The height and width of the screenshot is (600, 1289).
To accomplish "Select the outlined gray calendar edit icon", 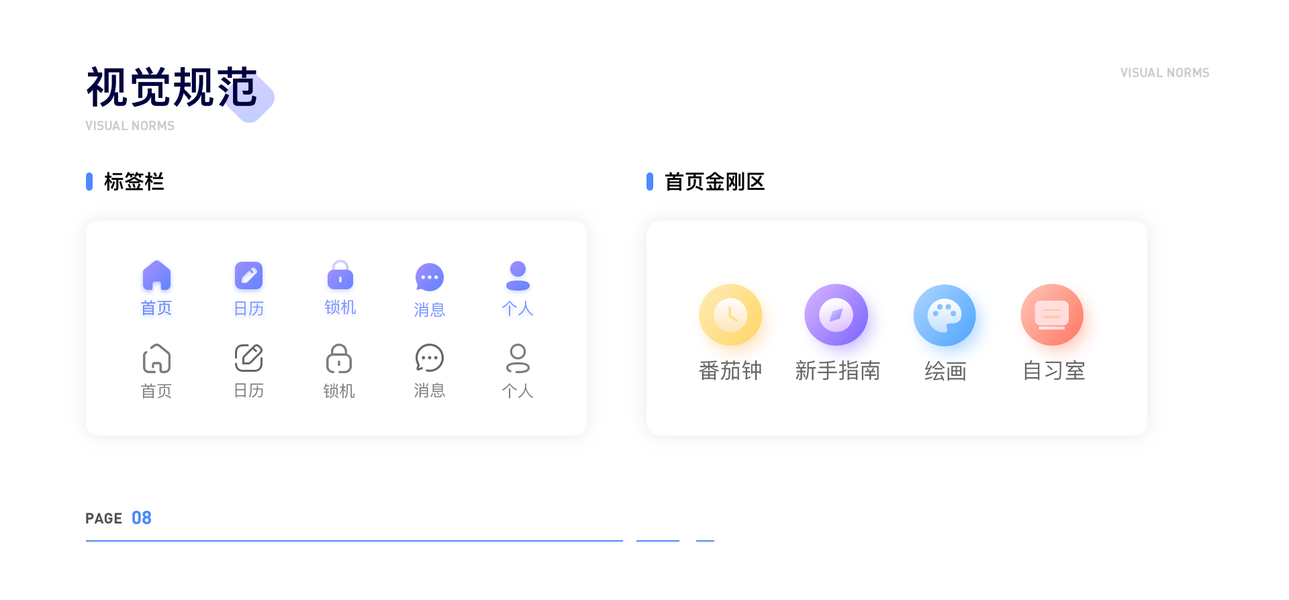I will click(248, 358).
